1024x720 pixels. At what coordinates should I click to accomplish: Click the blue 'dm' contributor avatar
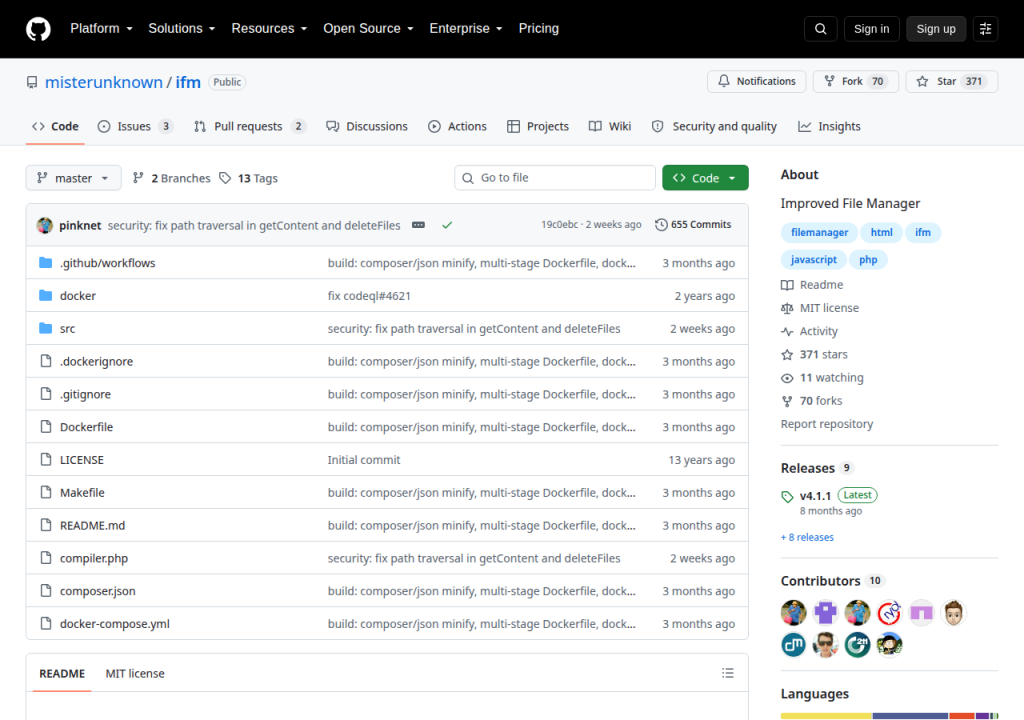click(x=793, y=645)
